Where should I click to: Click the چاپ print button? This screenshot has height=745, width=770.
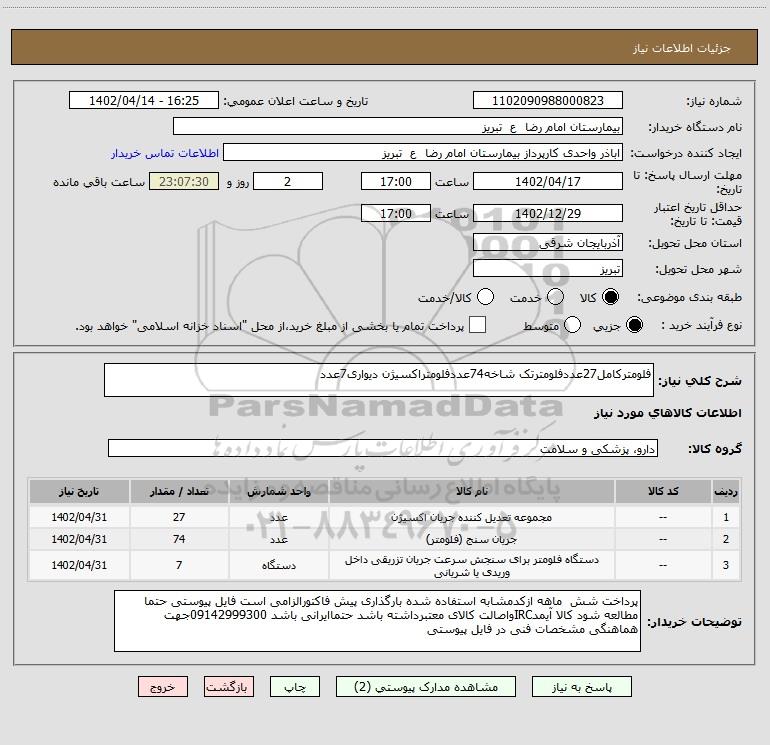pos(295,687)
